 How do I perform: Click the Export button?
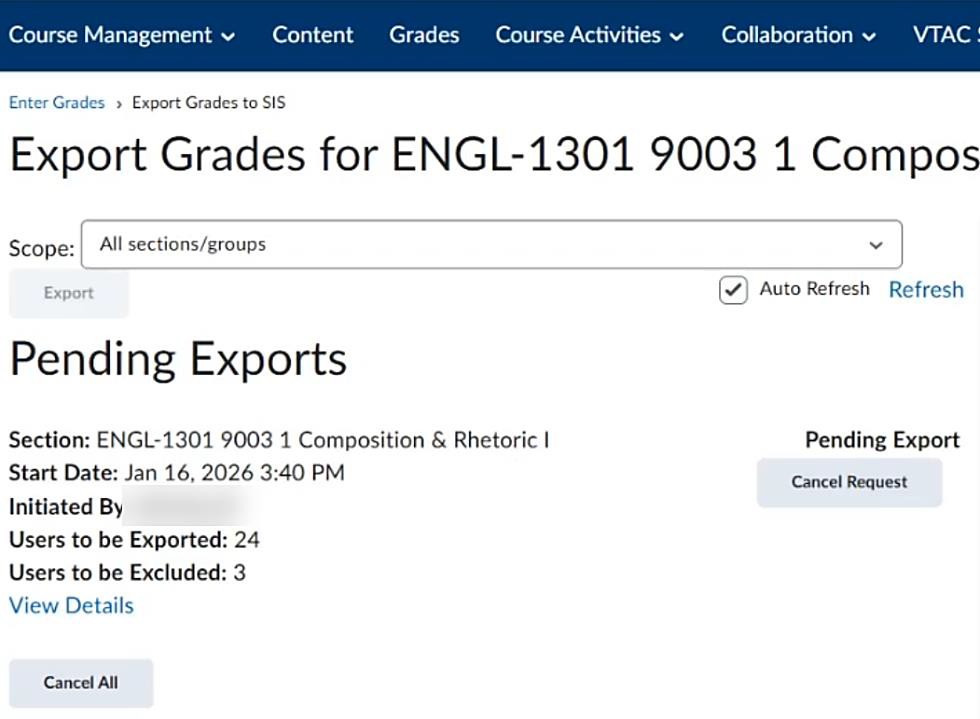pyautogui.click(x=68, y=292)
